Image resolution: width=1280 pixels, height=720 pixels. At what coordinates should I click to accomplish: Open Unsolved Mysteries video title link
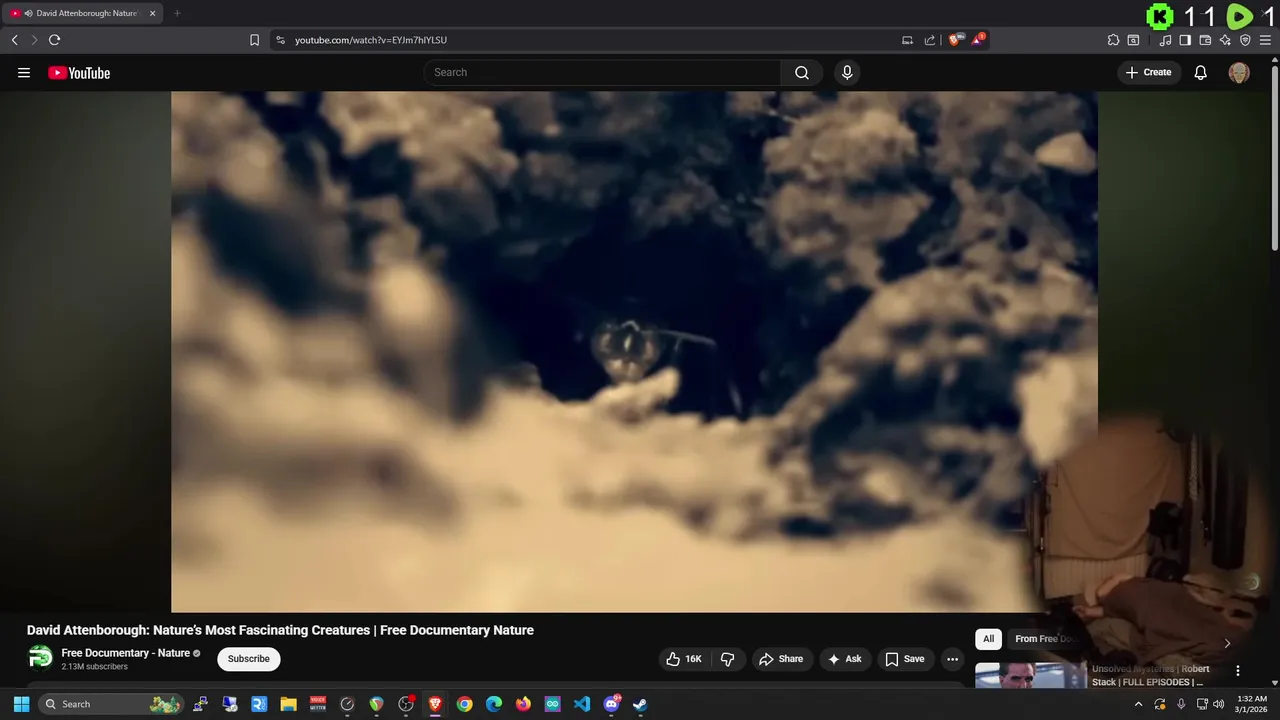(1150, 675)
